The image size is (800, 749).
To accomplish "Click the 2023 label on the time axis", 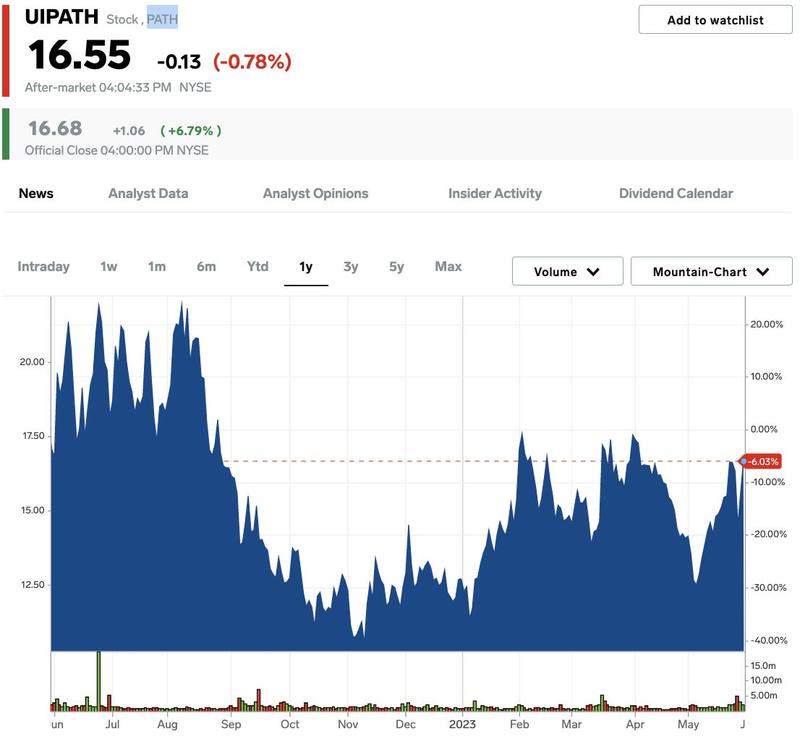I will [x=462, y=724].
